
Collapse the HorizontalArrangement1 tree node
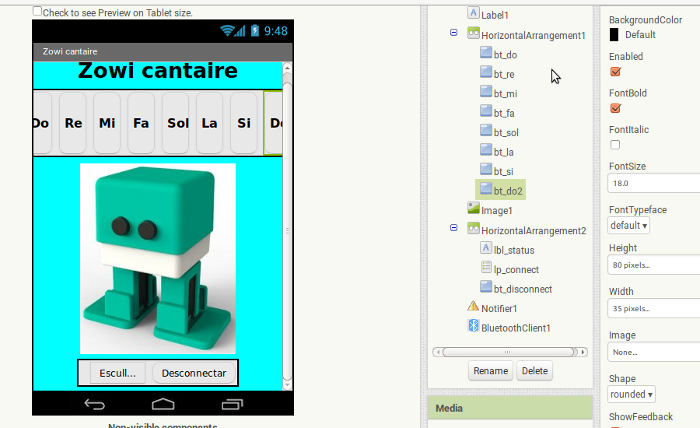coord(454,33)
